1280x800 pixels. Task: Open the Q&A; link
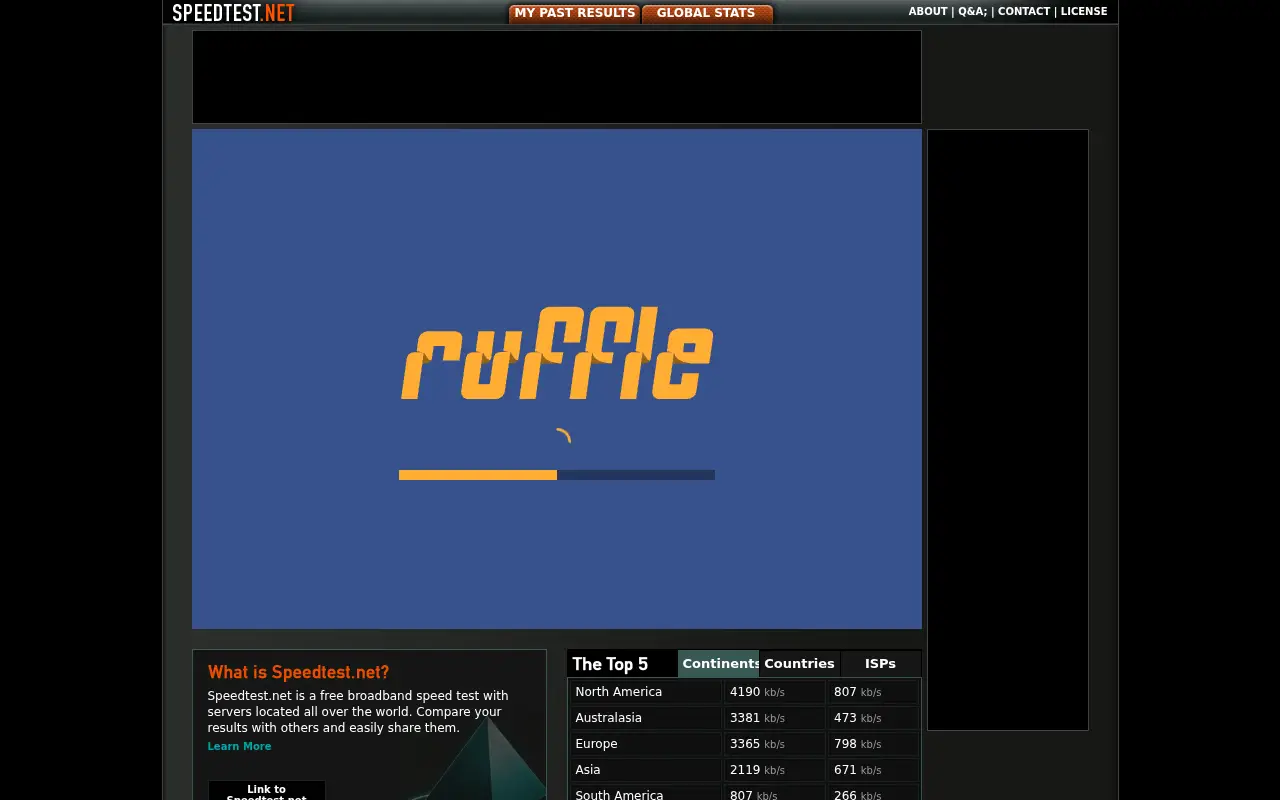tap(972, 12)
